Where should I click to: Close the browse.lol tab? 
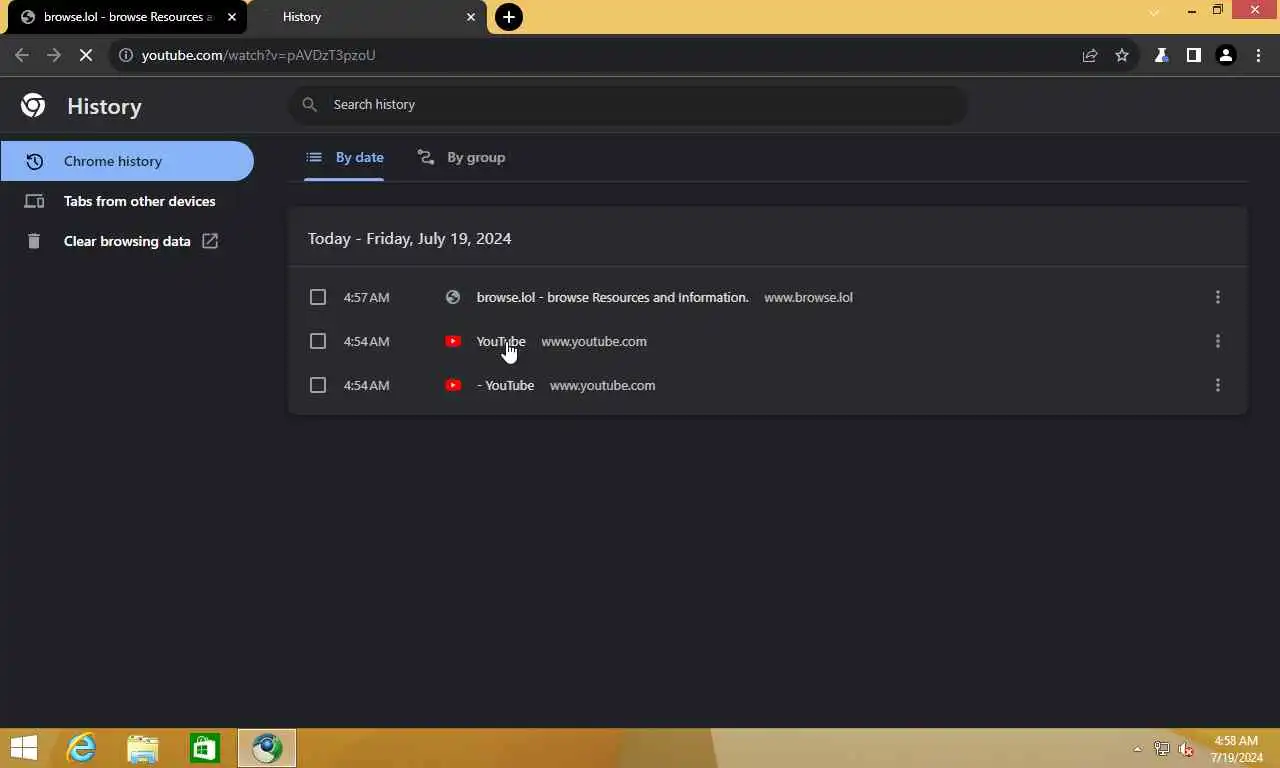pos(231,17)
